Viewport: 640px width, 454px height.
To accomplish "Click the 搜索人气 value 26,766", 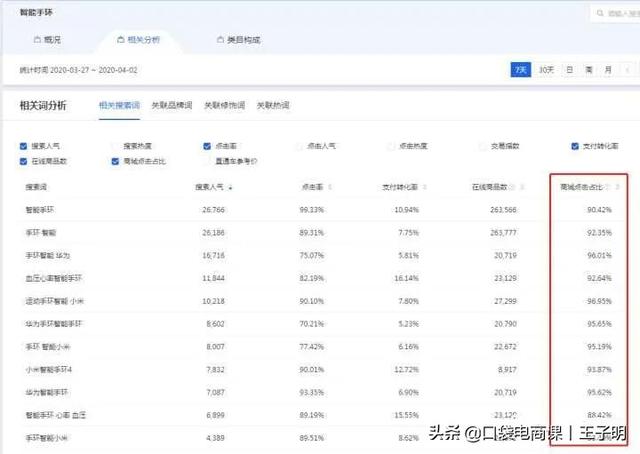I will point(213,210).
